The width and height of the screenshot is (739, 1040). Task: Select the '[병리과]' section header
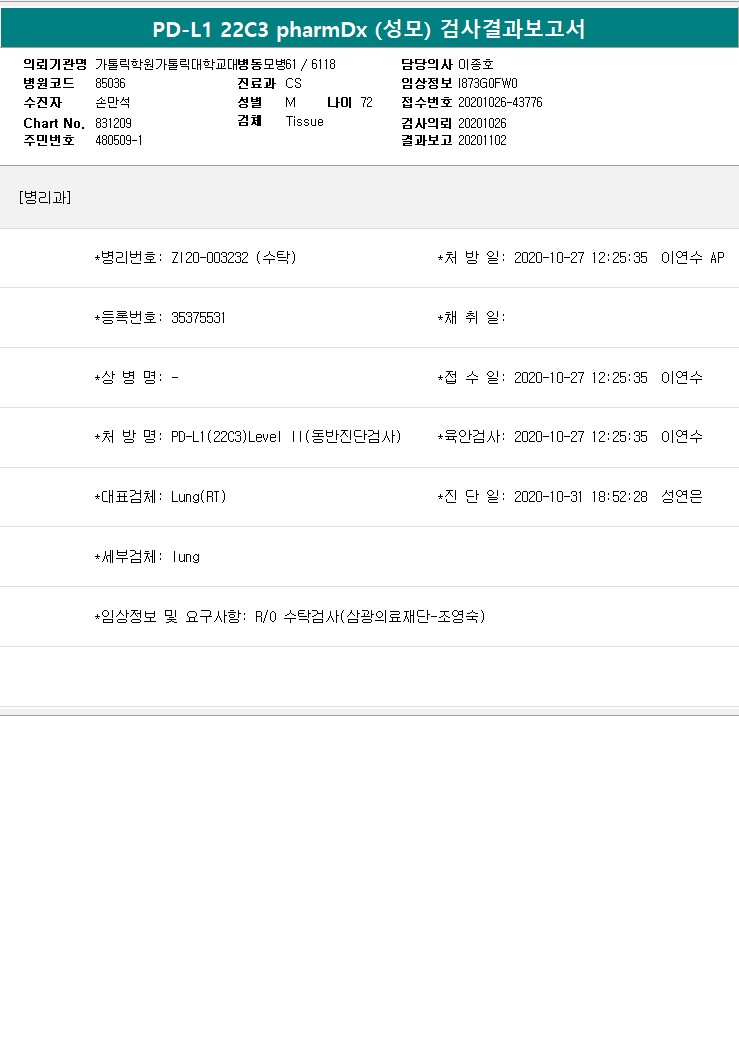[x=45, y=197]
